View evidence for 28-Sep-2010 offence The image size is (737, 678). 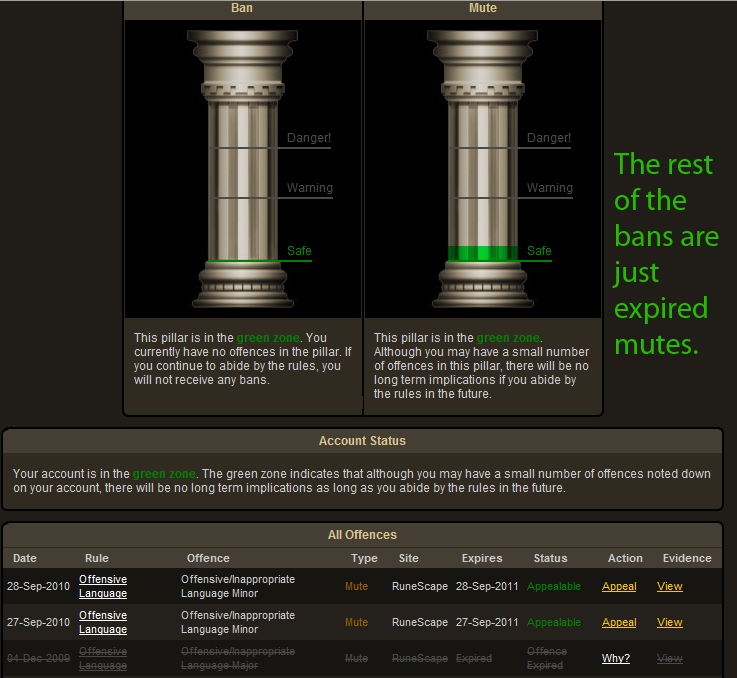(x=669, y=586)
